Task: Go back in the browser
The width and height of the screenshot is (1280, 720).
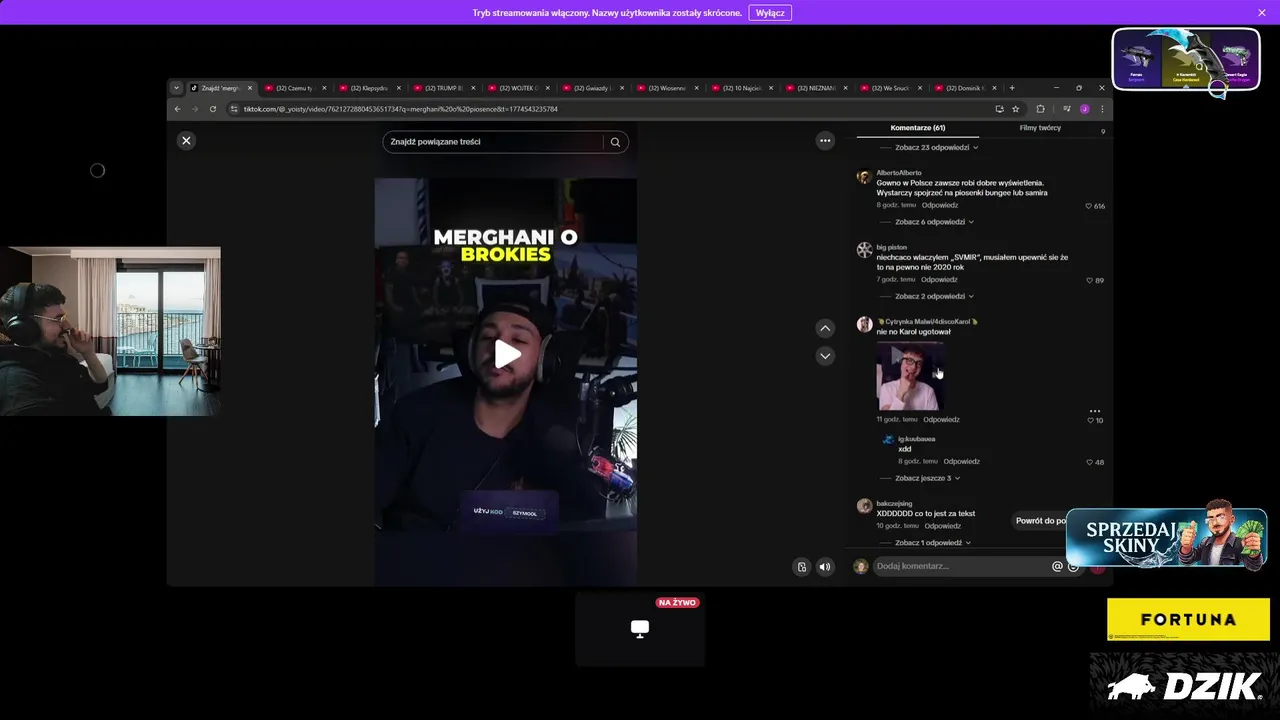Action: [178, 109]
